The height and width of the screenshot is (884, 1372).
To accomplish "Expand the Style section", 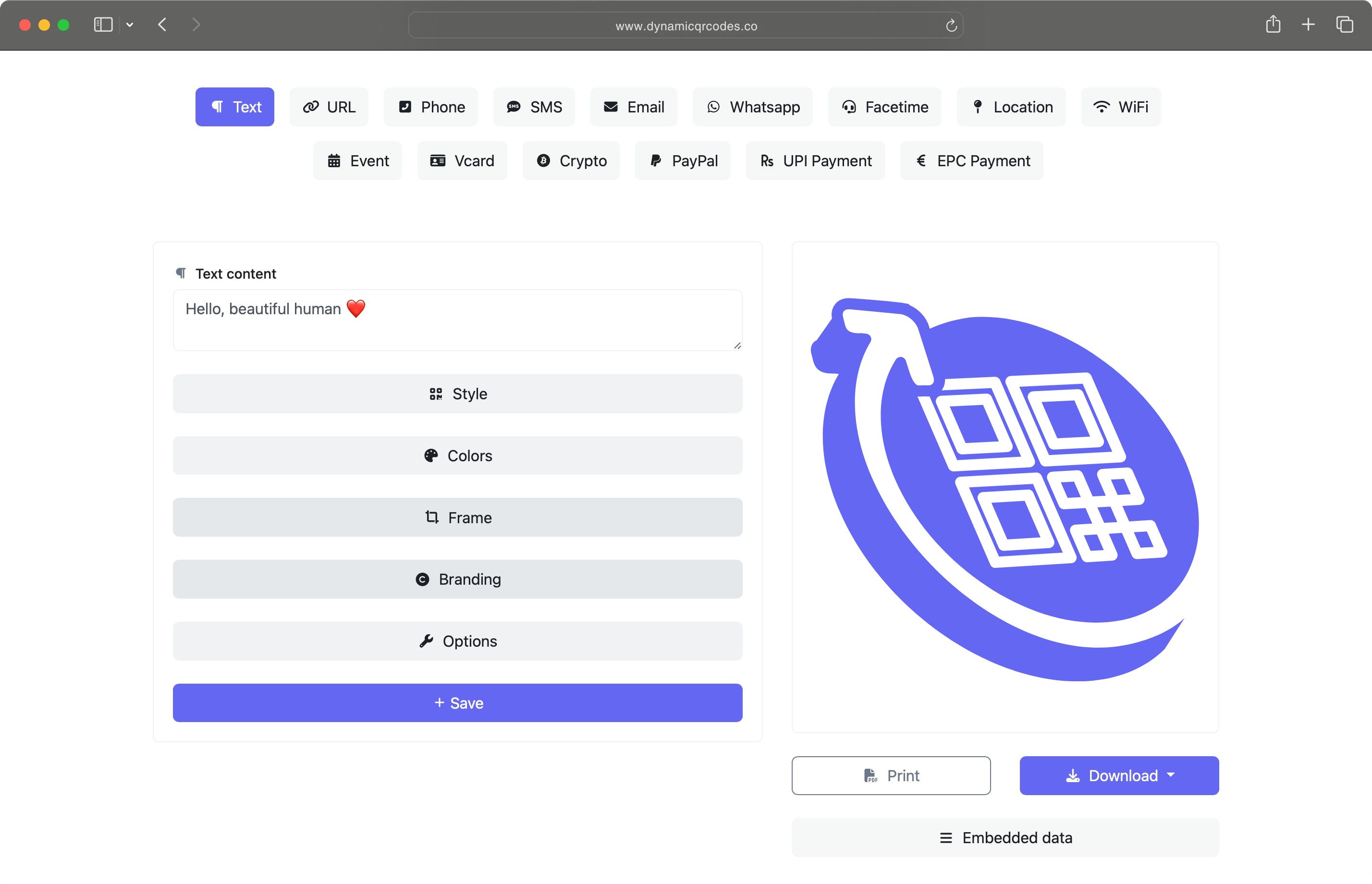I will coord(457,394).
